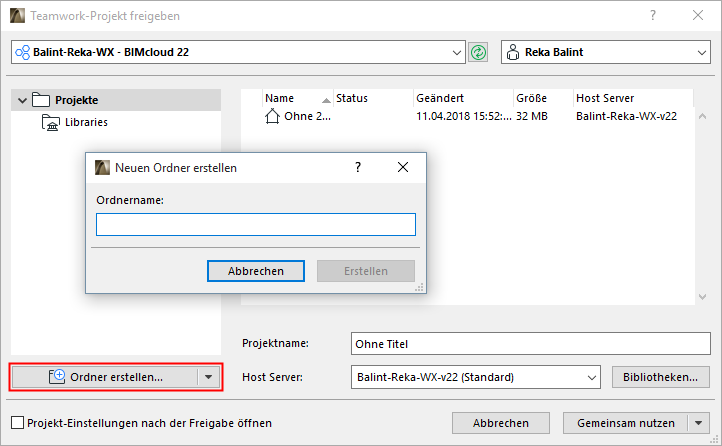Close the Neuen Ordner erstellen dialog
Viewport: 722px width, 446px height.
click(x=403, y=167)
